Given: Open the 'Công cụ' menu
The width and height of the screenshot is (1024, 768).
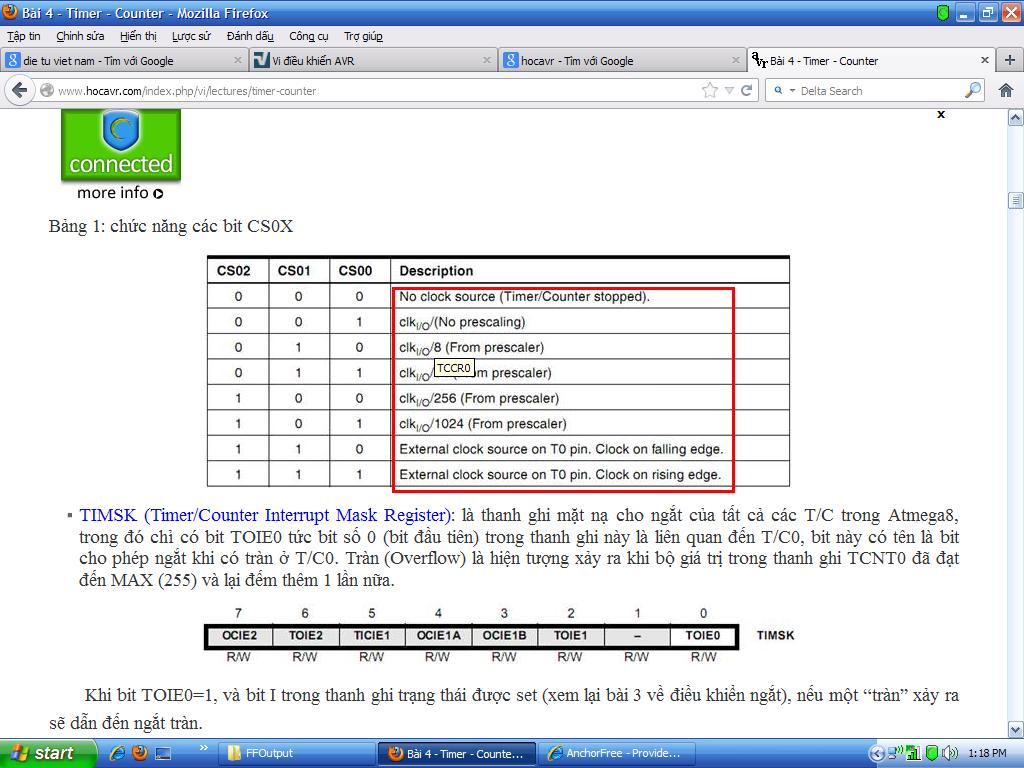Looking at the screenshot, I should [309, 36].
